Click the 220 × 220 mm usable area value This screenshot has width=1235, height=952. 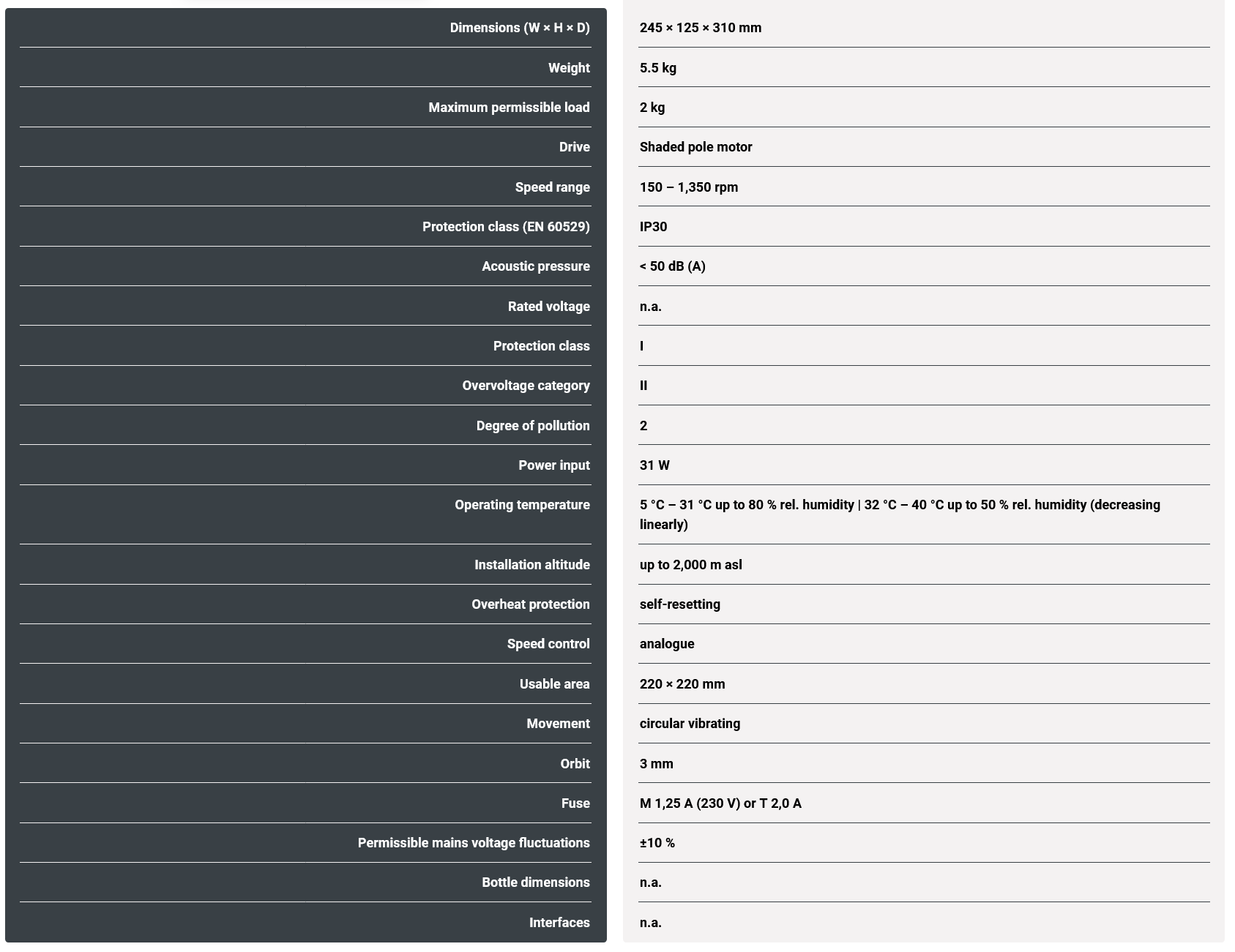point(682,684)
